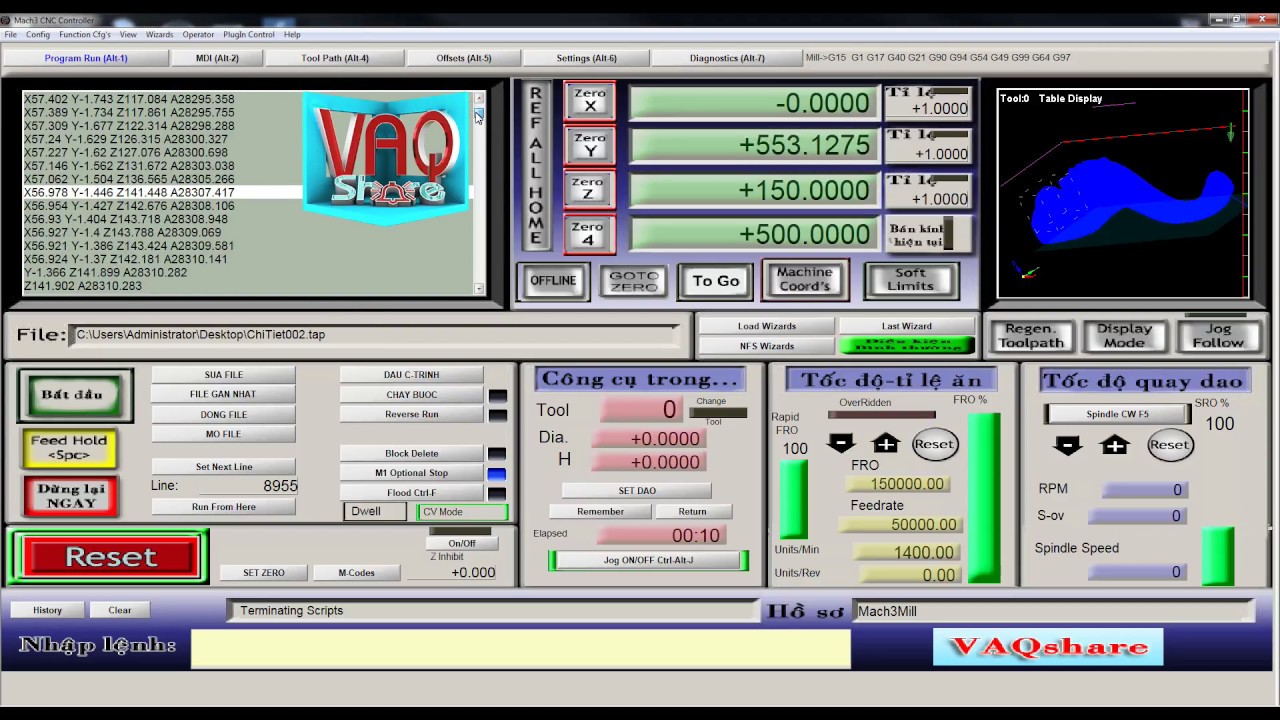The width and height of the screenshot is (1280, 720).
Task: Click the yellow command input field
Action: [521, 649]
